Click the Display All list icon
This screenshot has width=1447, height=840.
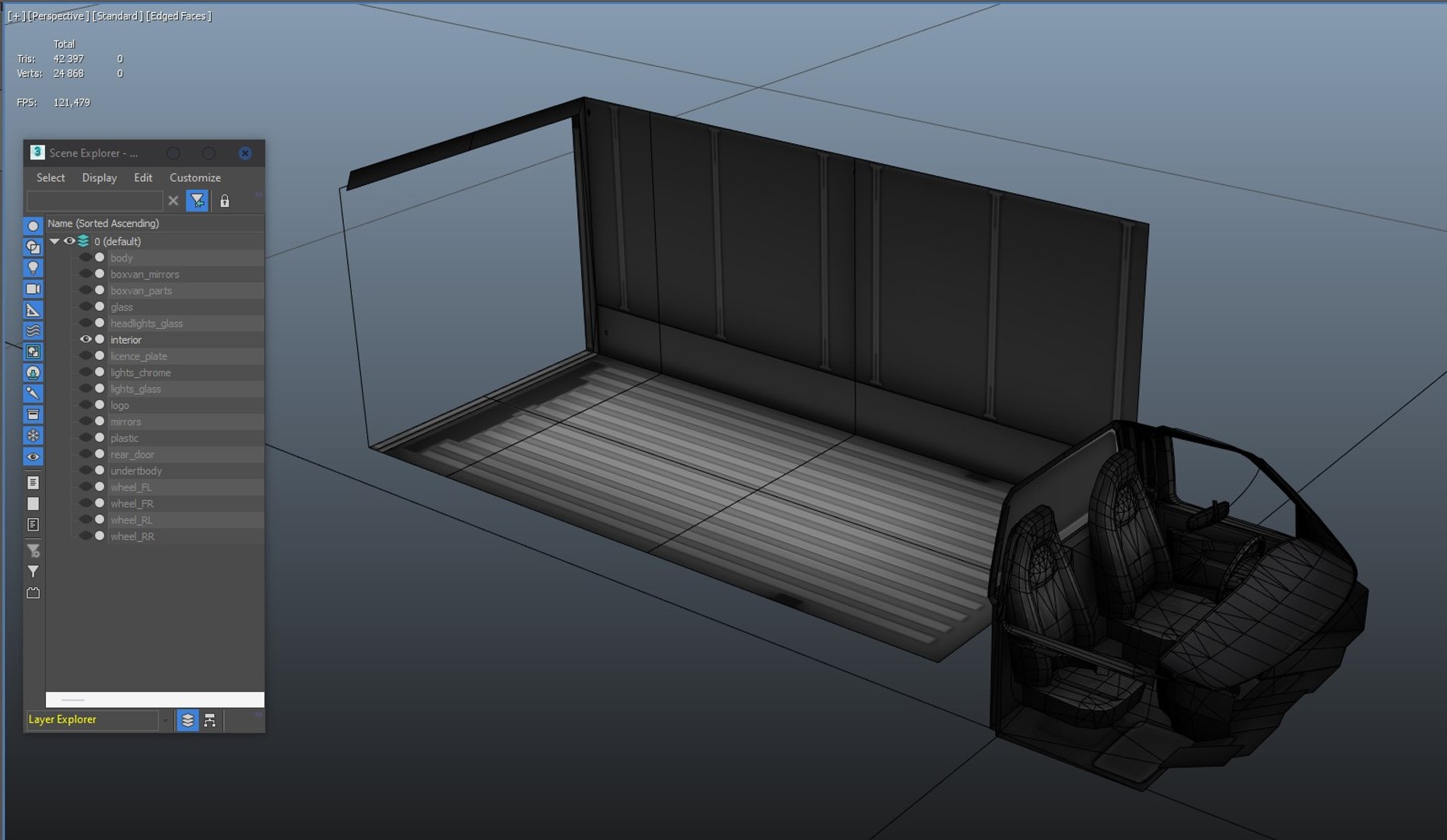[x=33, y=483]
